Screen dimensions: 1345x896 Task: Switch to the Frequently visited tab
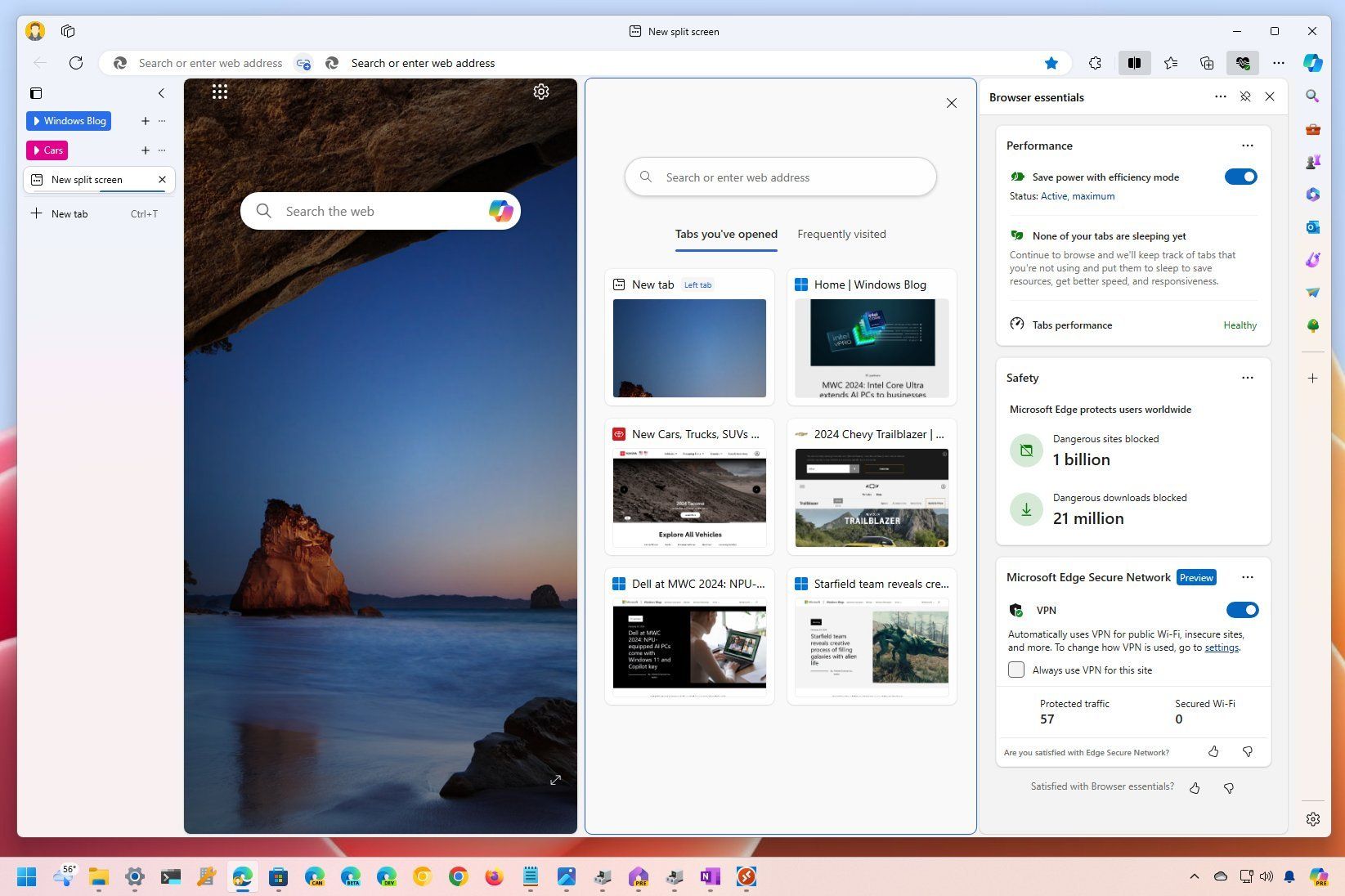tap(841, 234)
